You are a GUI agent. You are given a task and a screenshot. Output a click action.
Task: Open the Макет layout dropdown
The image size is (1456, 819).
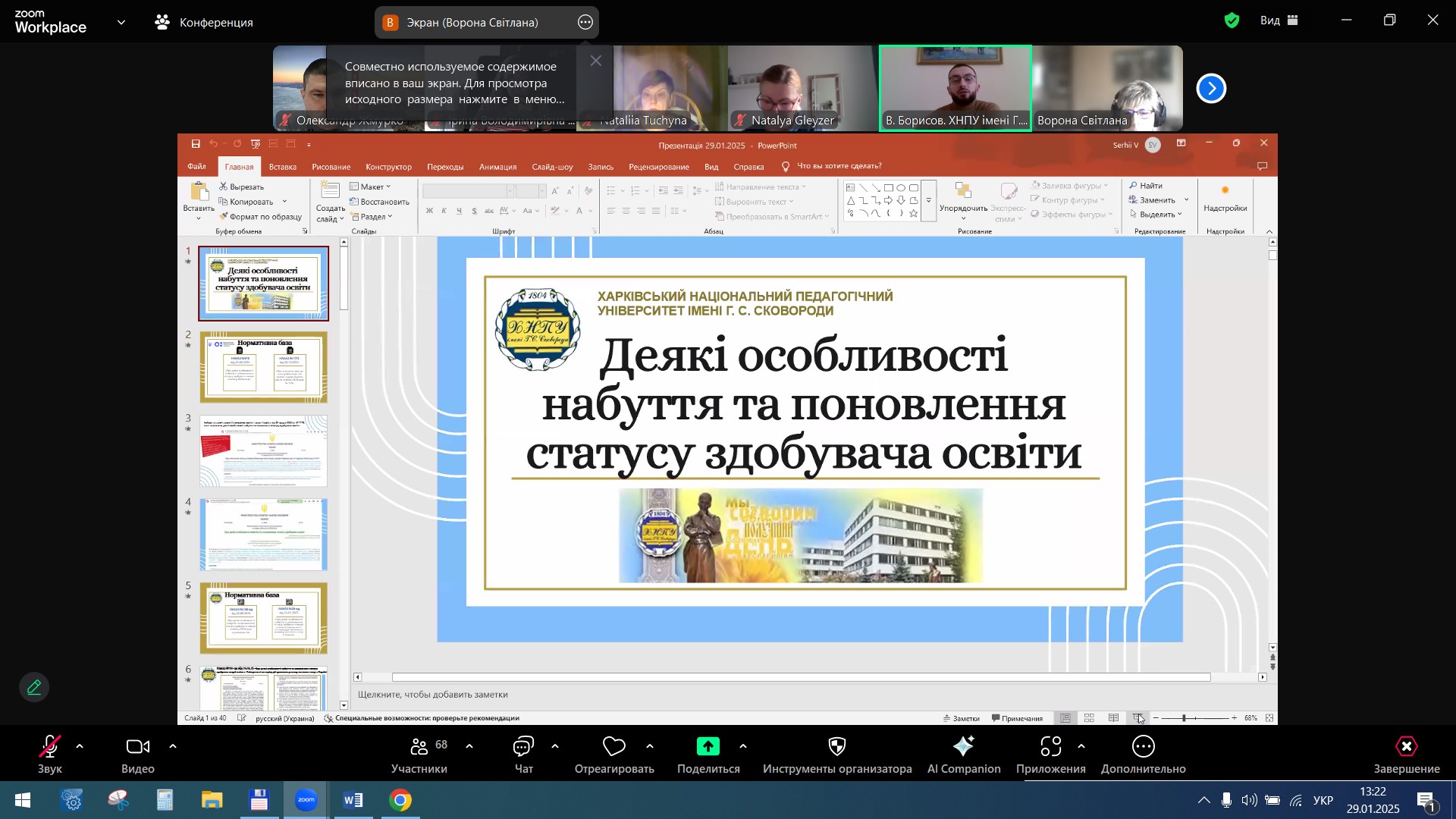pos(370,187)
